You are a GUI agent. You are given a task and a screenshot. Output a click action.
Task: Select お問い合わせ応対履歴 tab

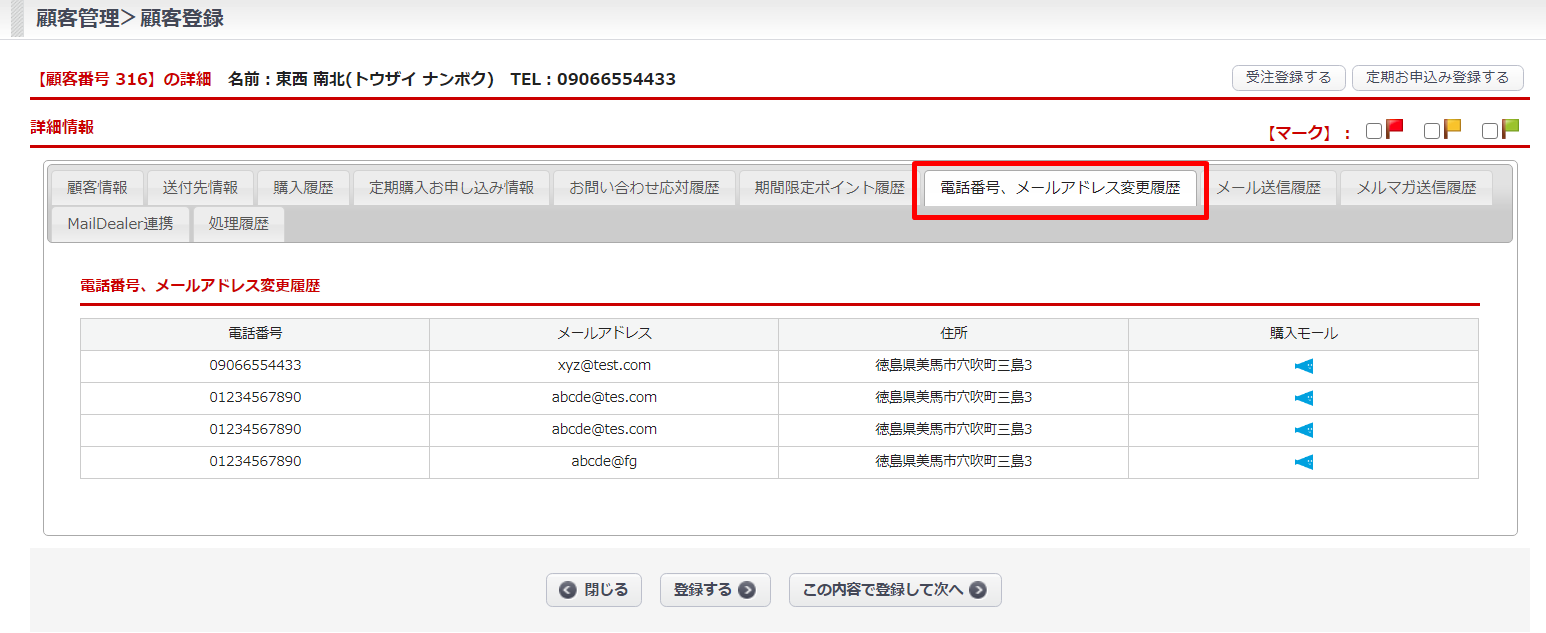click(644, 188)
